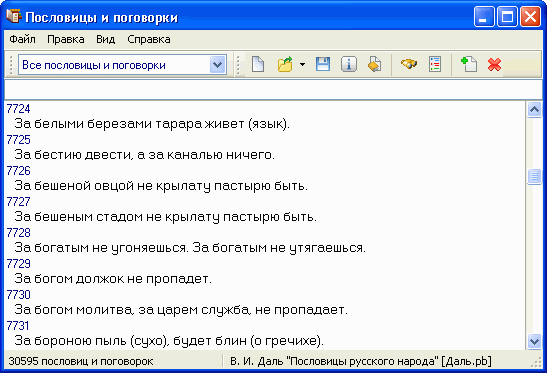Image resolution: width=547 pixels, height=373 pixels.
Task: Click the red X delete icon
Action: click(494, 65)
